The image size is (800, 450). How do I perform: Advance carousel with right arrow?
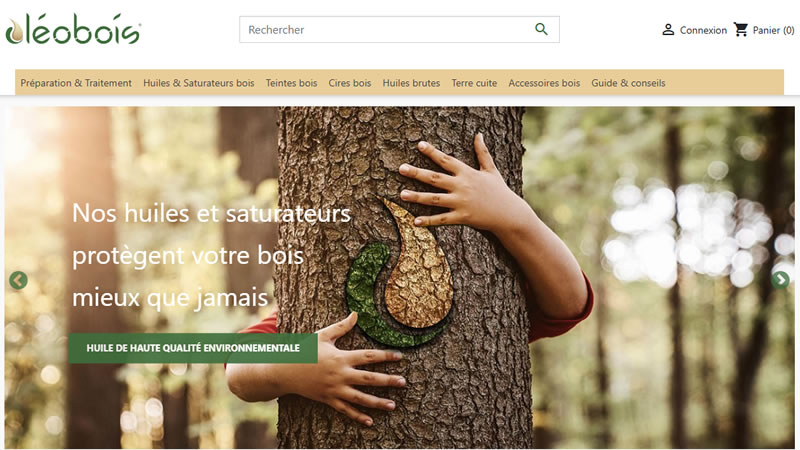[780, 280]
